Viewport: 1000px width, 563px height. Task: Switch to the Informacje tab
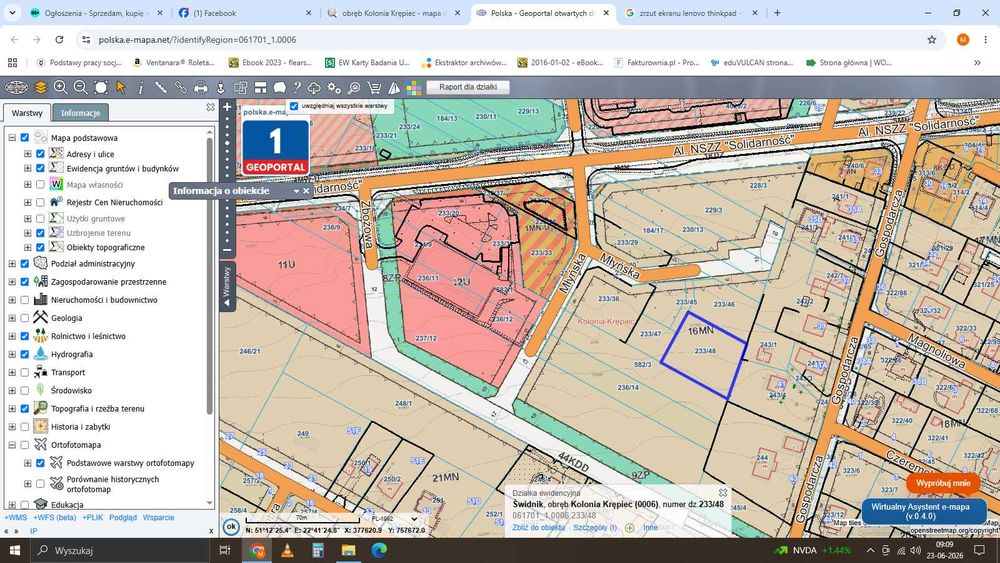[x=80, y=113]
